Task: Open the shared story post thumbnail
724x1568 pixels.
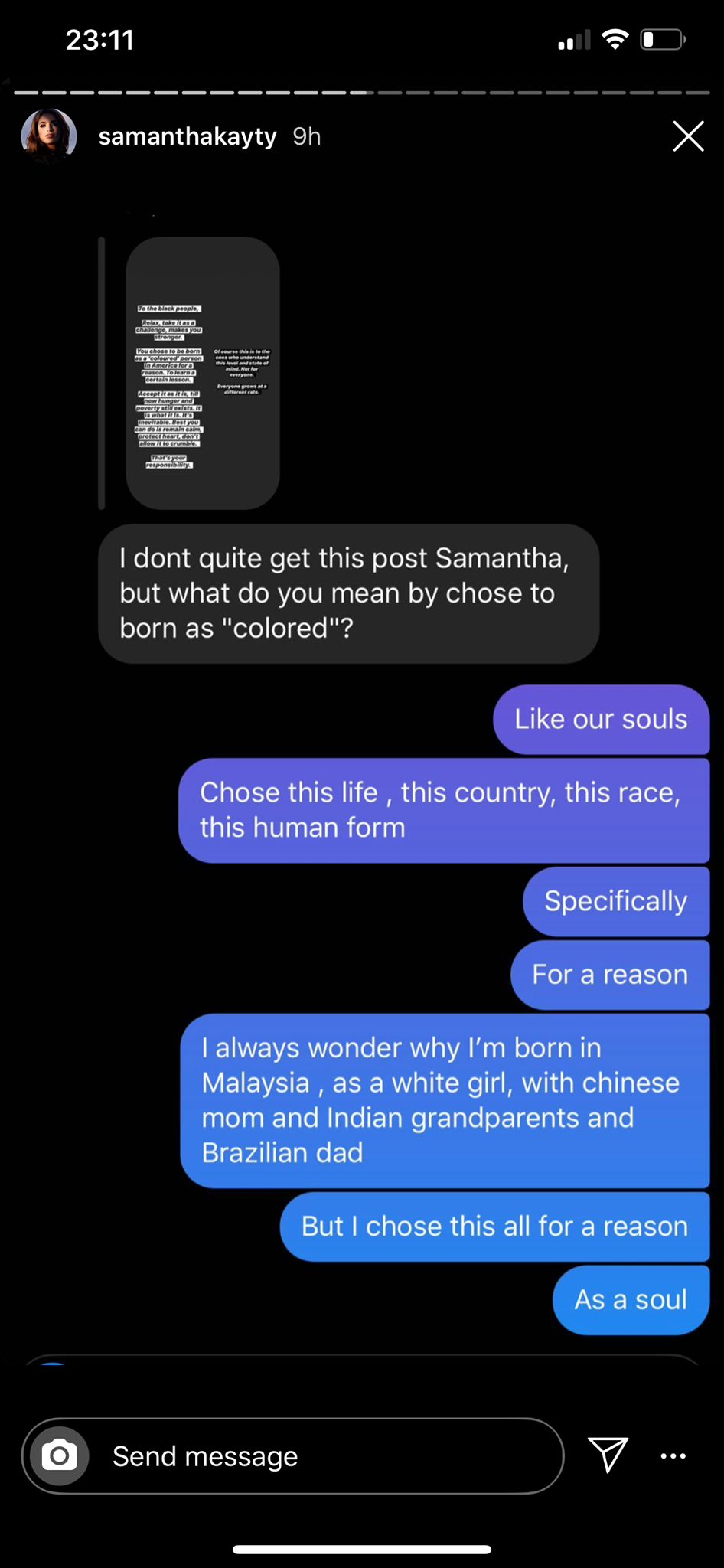Action: [x=203, y=373]
